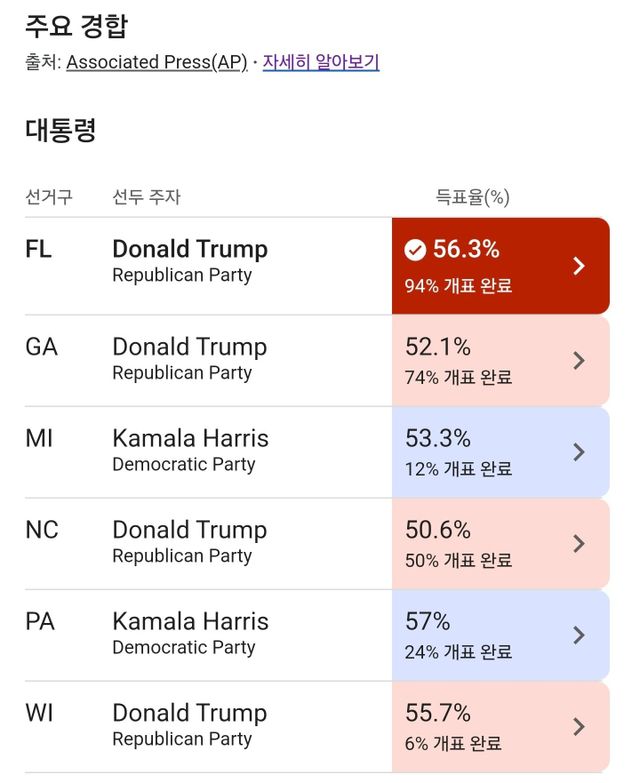Image resolution: width=640 pixels, height=783 pixels.
Task: Open Pennsylvania results chevron
Action: (x=579, y=635)
